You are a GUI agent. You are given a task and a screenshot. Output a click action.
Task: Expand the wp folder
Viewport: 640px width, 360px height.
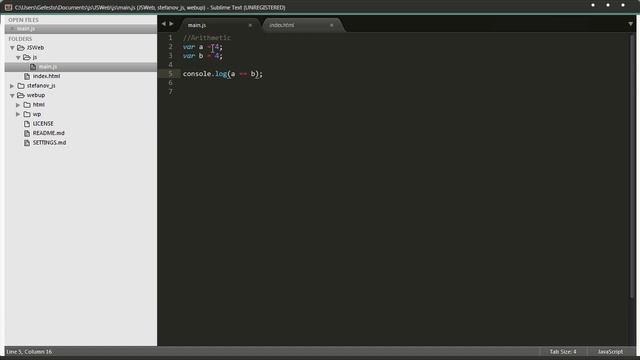pos(18,114)
